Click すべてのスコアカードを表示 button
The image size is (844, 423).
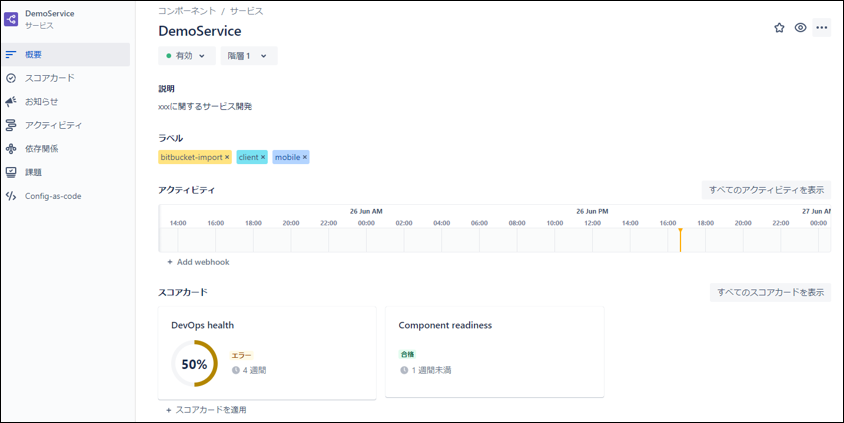click(770, 292)
